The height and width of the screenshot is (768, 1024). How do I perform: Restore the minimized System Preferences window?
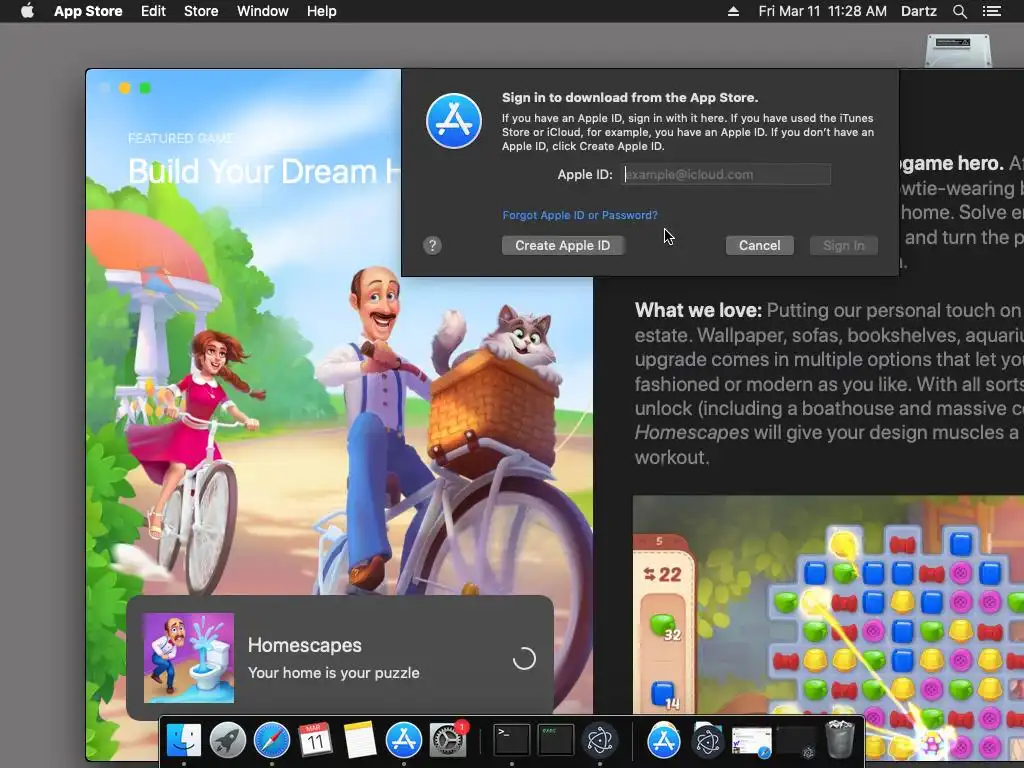coord(796,743)
